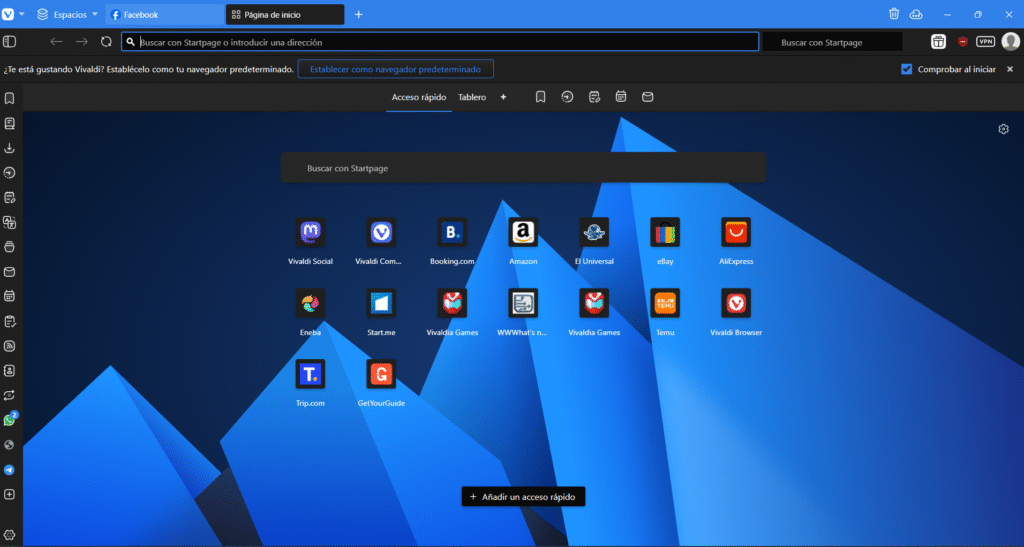Screen dimensions: 1024x547
Task: Focus the address bar field
Action: (440, 42)
